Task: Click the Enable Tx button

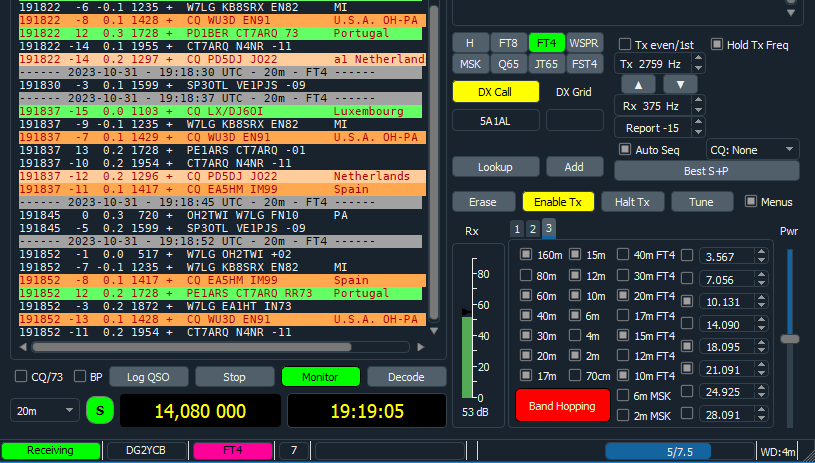Action: (x=558, y=201)
